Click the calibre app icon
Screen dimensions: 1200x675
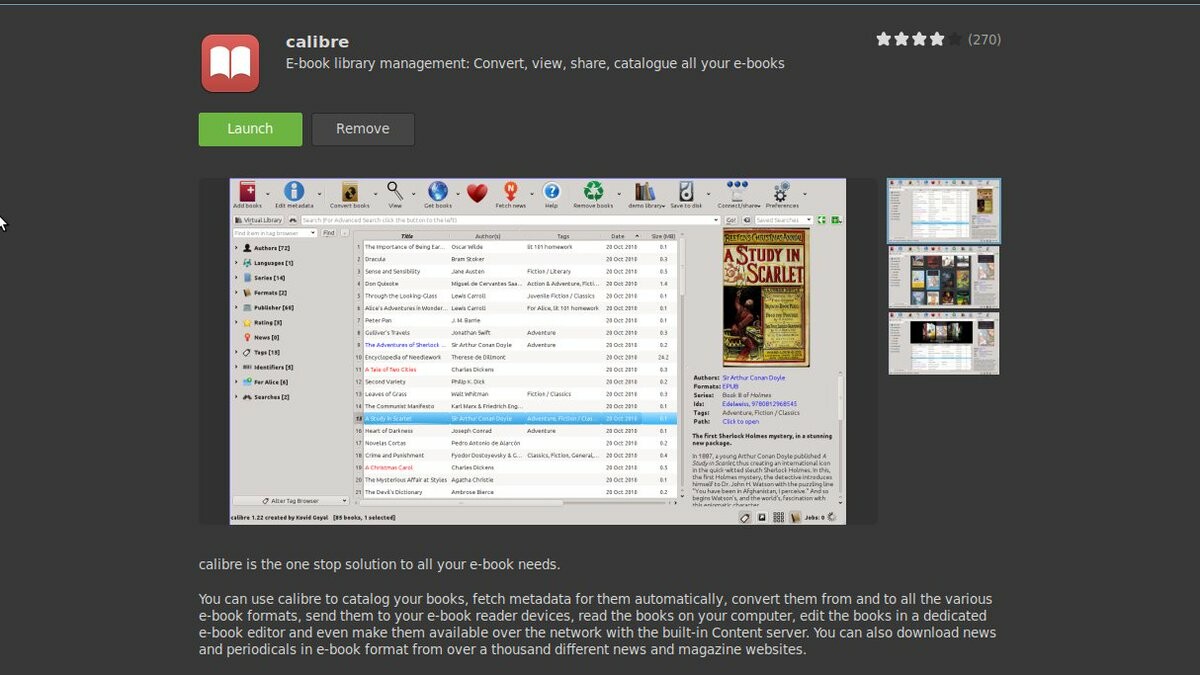(x=230, y=63)
